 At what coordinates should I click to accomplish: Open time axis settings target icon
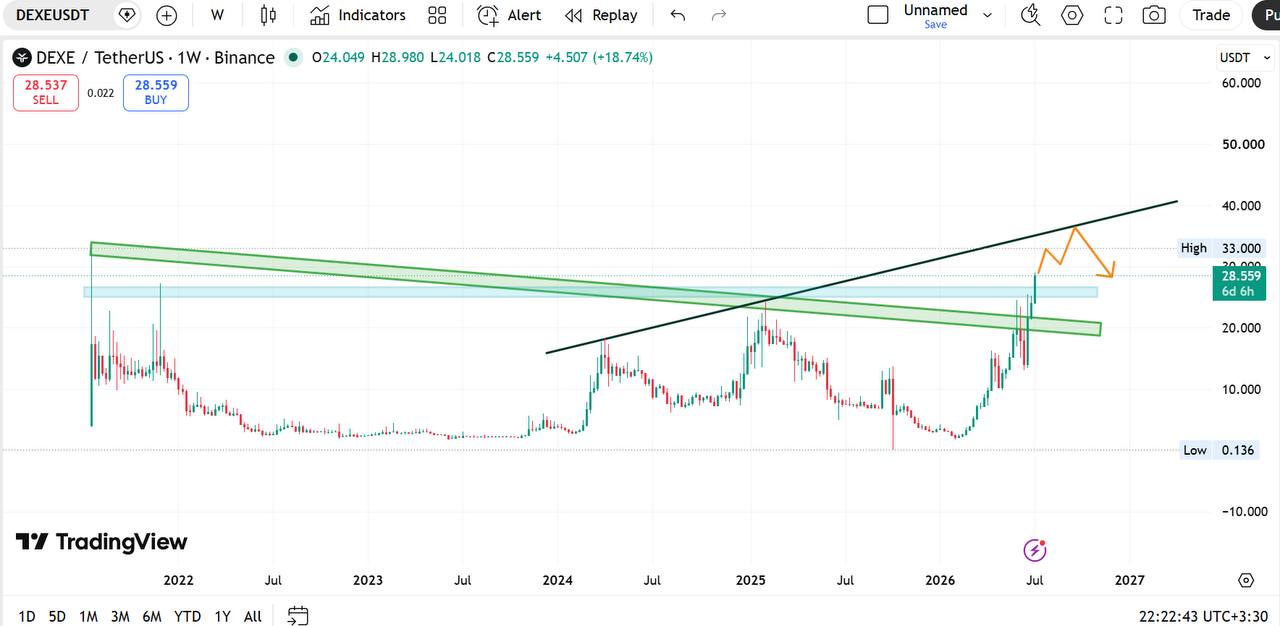[1246, 580]
